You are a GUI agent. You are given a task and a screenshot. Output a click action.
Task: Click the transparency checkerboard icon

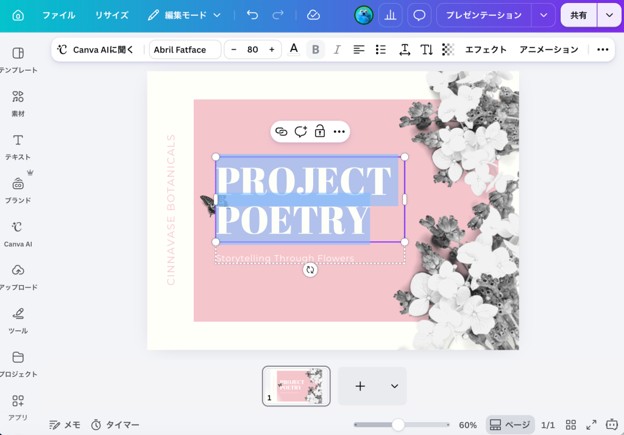[x=448, y=50]
